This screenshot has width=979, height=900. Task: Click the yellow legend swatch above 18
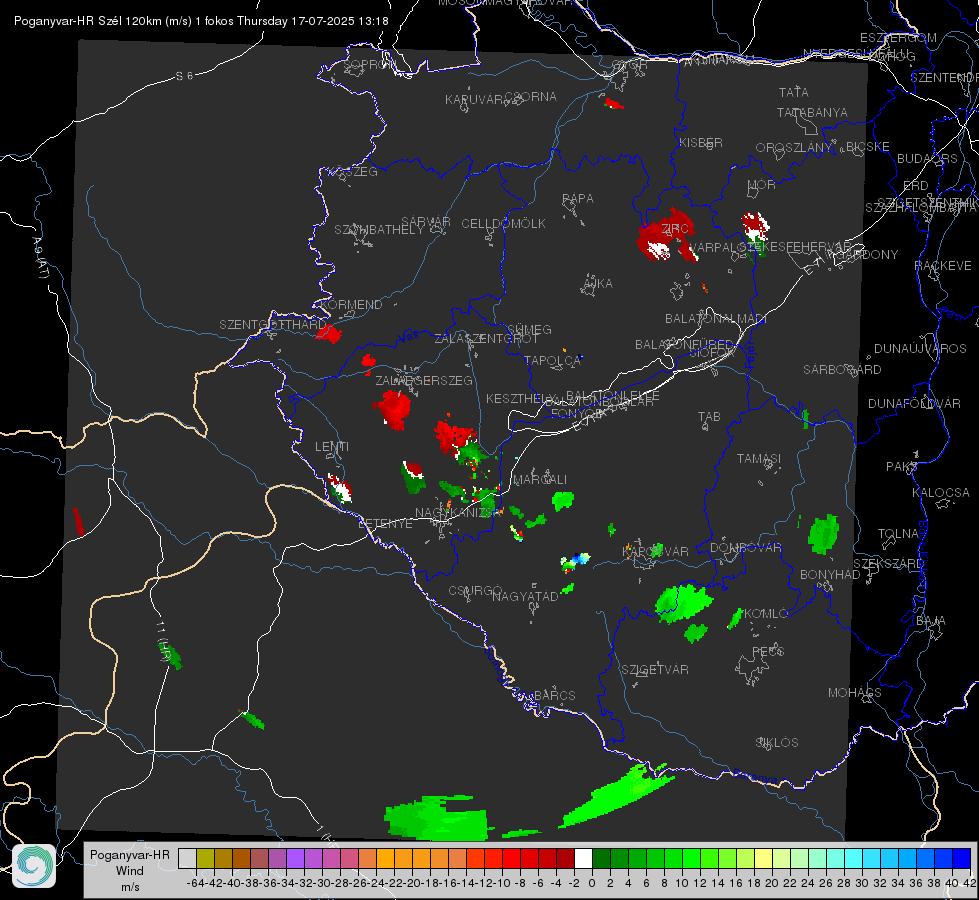coord(764,858)
